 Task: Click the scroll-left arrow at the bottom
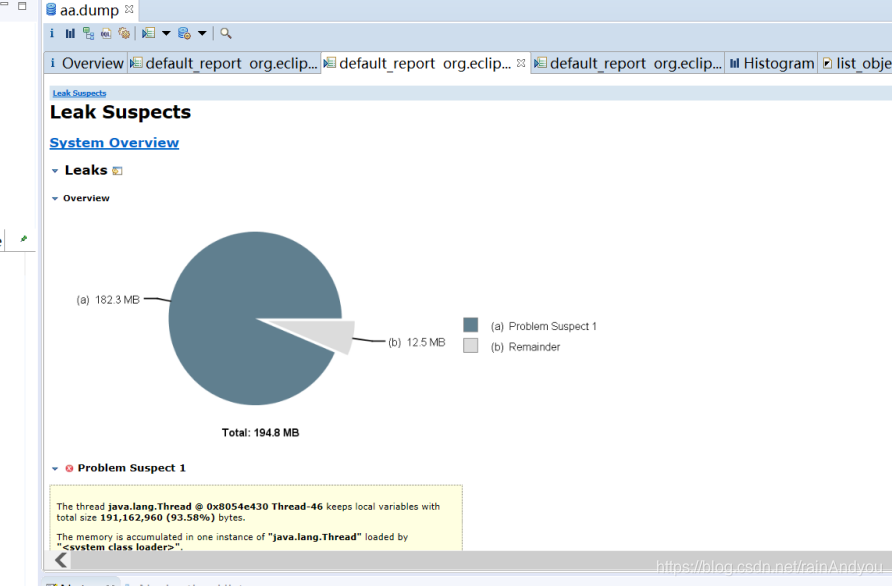pos(61,560)
